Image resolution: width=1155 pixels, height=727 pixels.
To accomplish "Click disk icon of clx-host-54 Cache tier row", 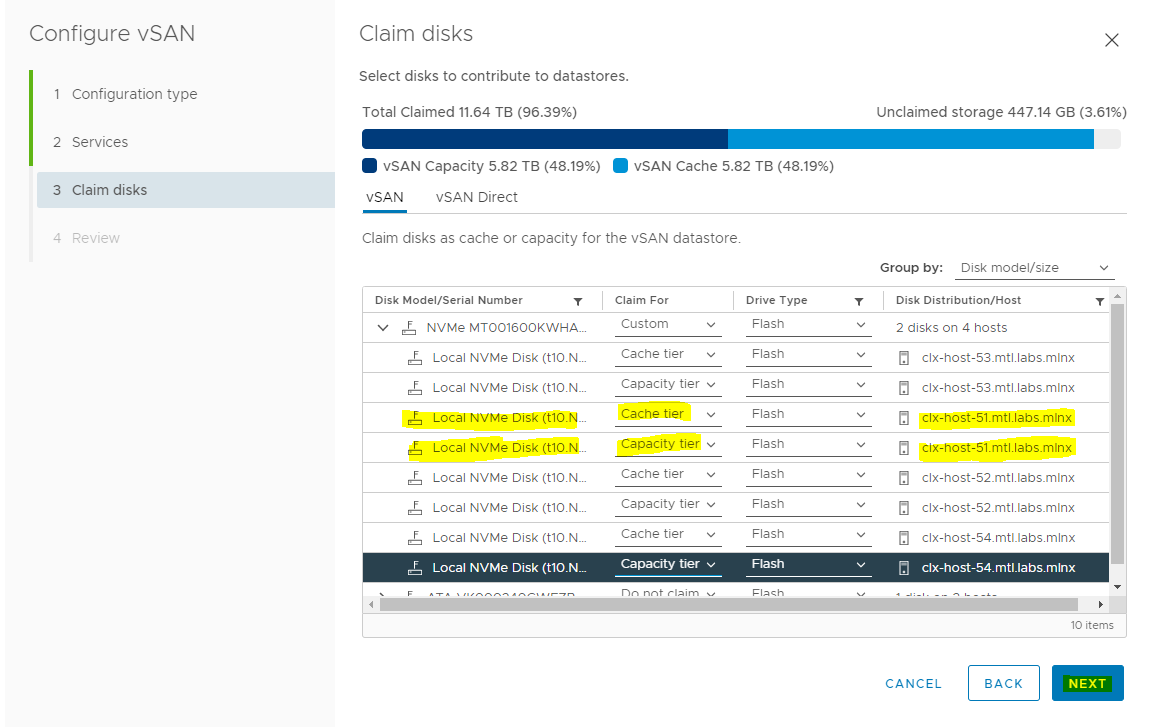I will pos(415,538).
